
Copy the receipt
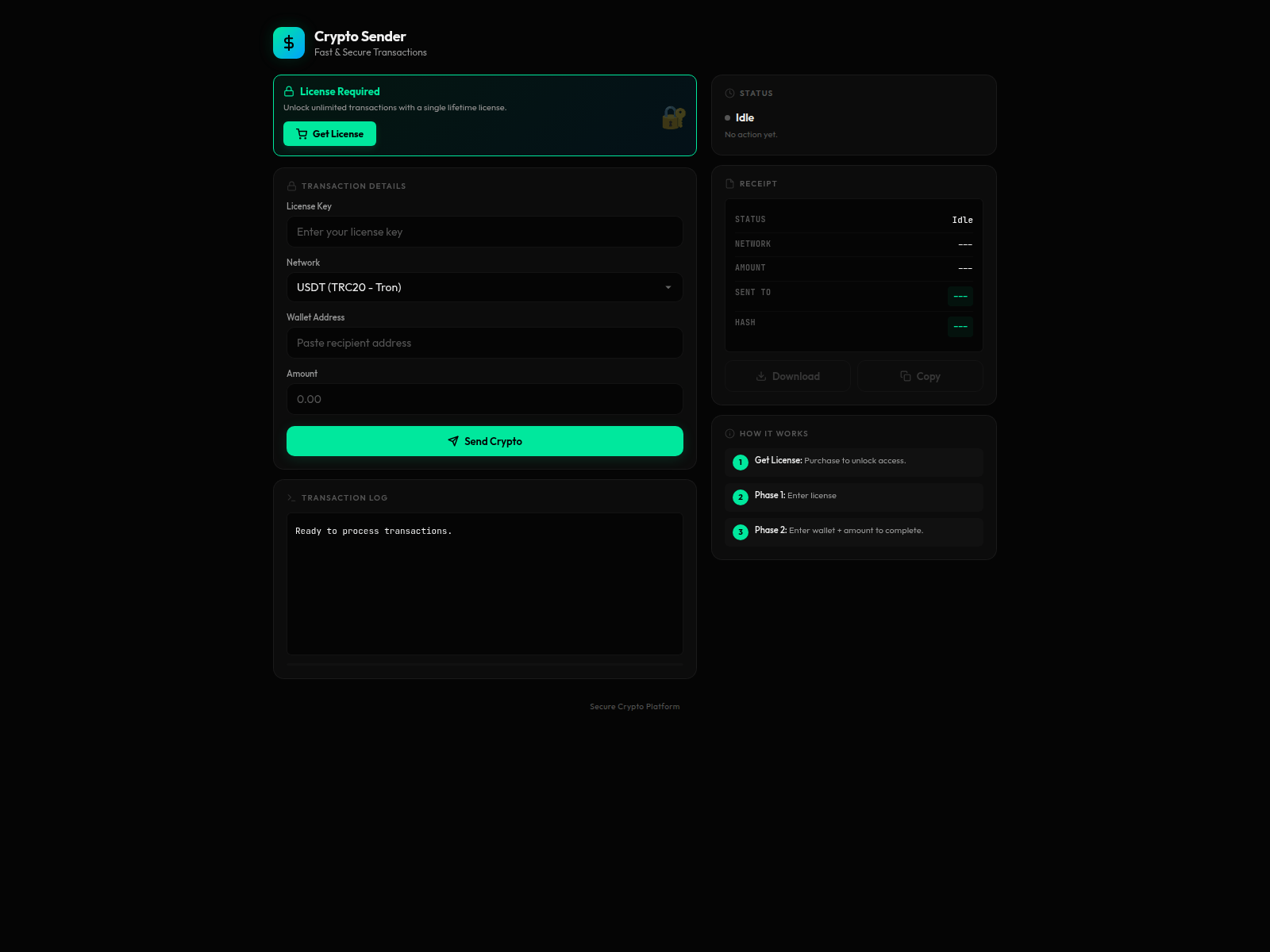coord(920,376)
